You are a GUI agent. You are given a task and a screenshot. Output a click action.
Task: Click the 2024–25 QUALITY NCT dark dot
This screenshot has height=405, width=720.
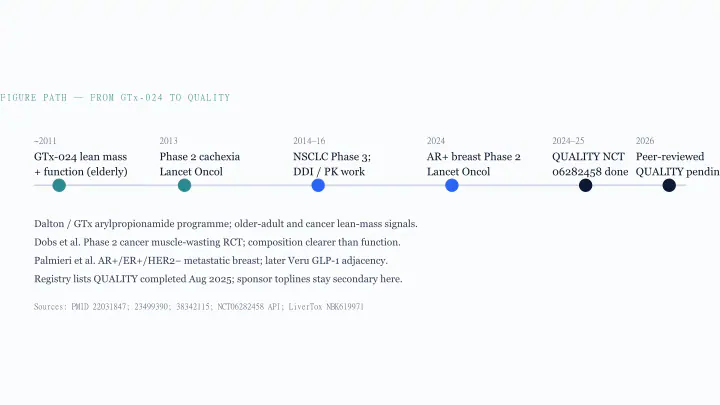coord(585,186)
